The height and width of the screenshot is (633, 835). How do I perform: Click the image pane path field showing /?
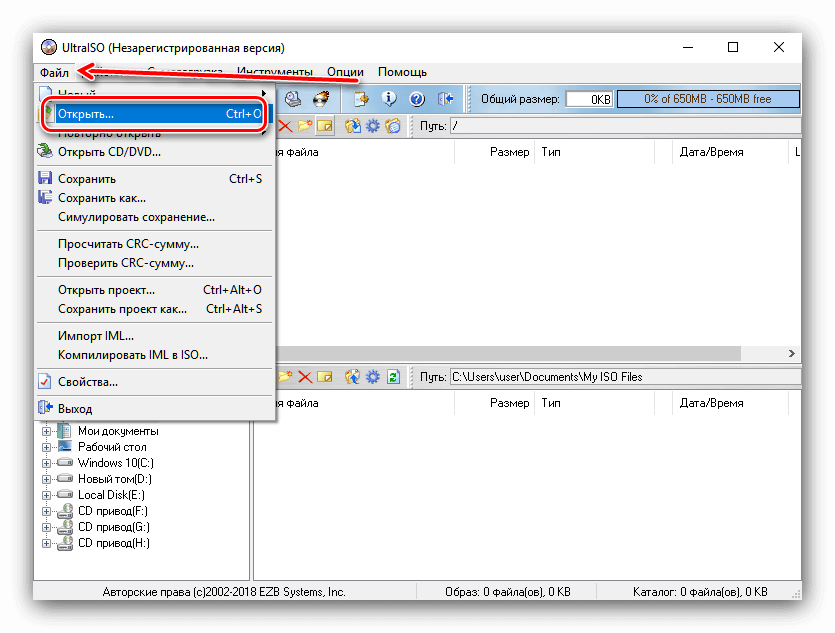pyautogui.click(x=625, y=126)
